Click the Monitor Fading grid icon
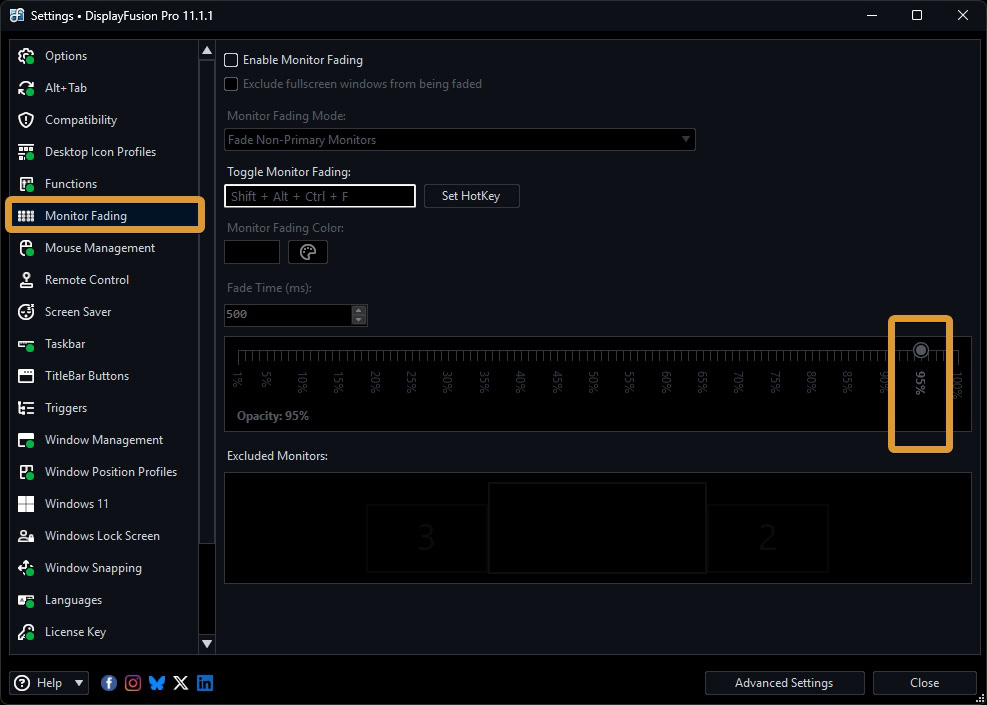 coord(26,216)
